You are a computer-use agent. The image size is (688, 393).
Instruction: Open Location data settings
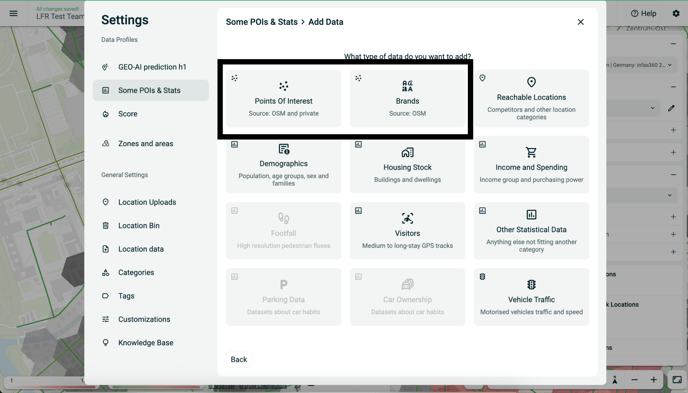[x=151, y=249]
